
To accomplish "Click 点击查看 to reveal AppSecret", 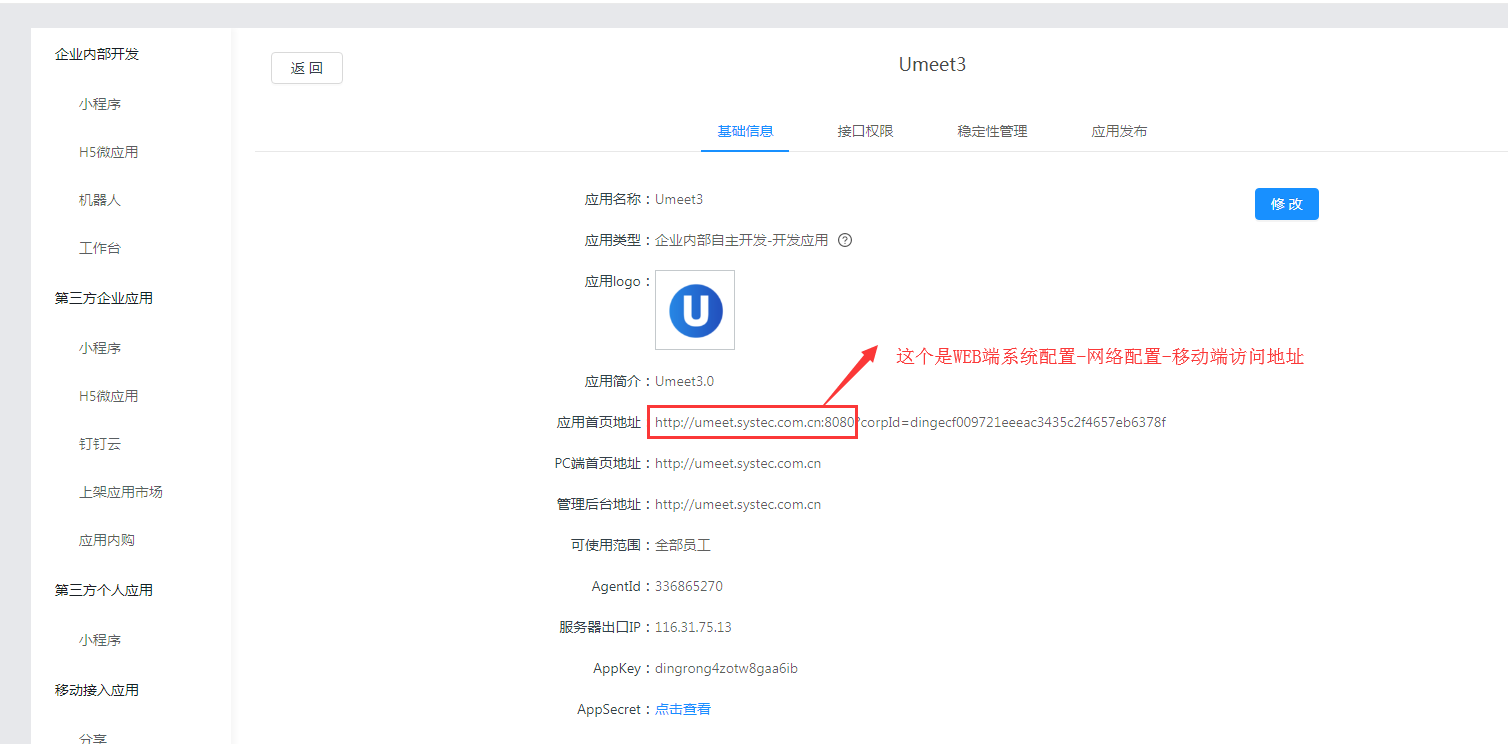I will [683, 709].
